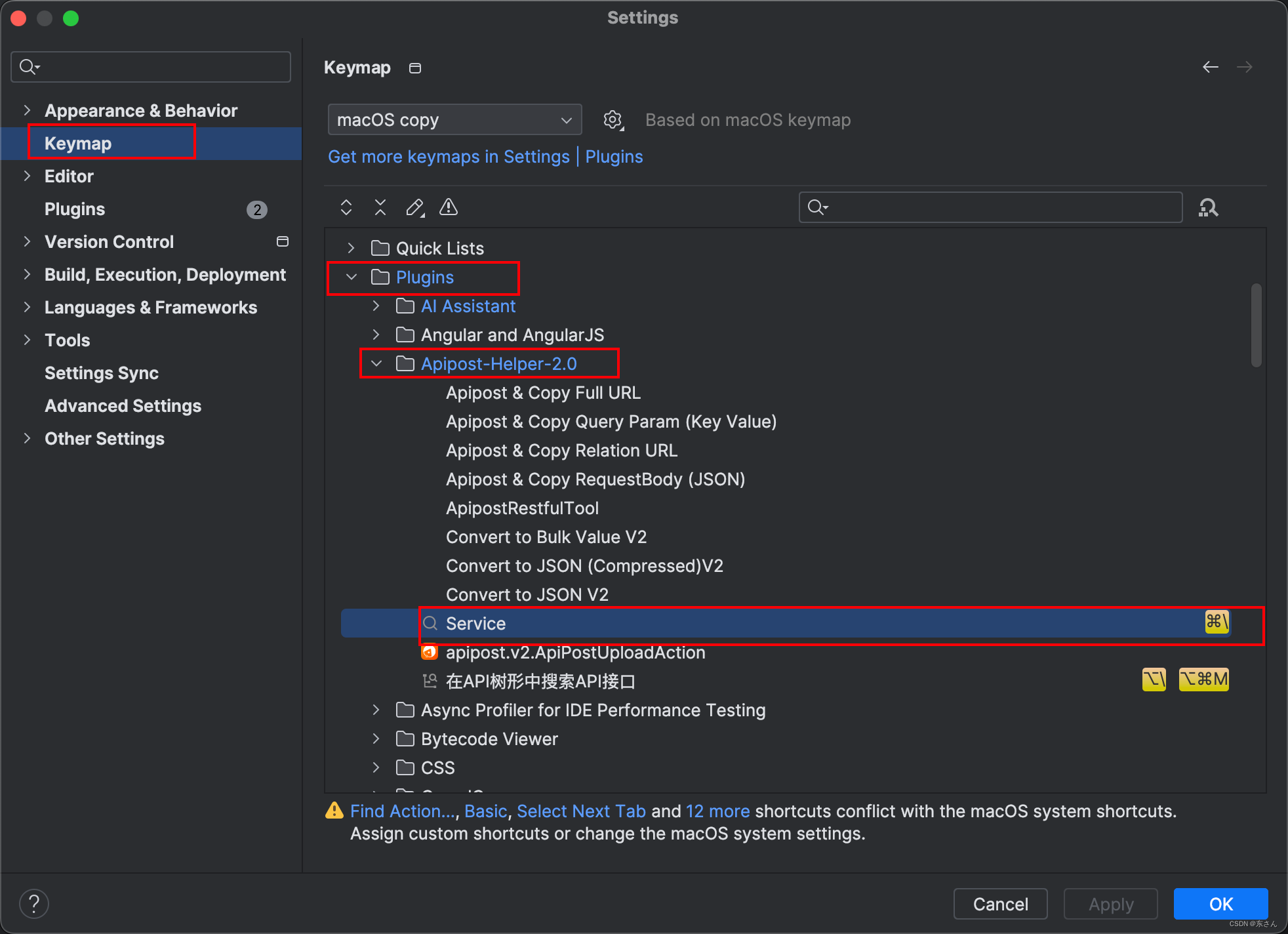Click the ⌥\ shortcut badge
The width and height of the screenshot is (1288, 934).
click(1154, 680)
